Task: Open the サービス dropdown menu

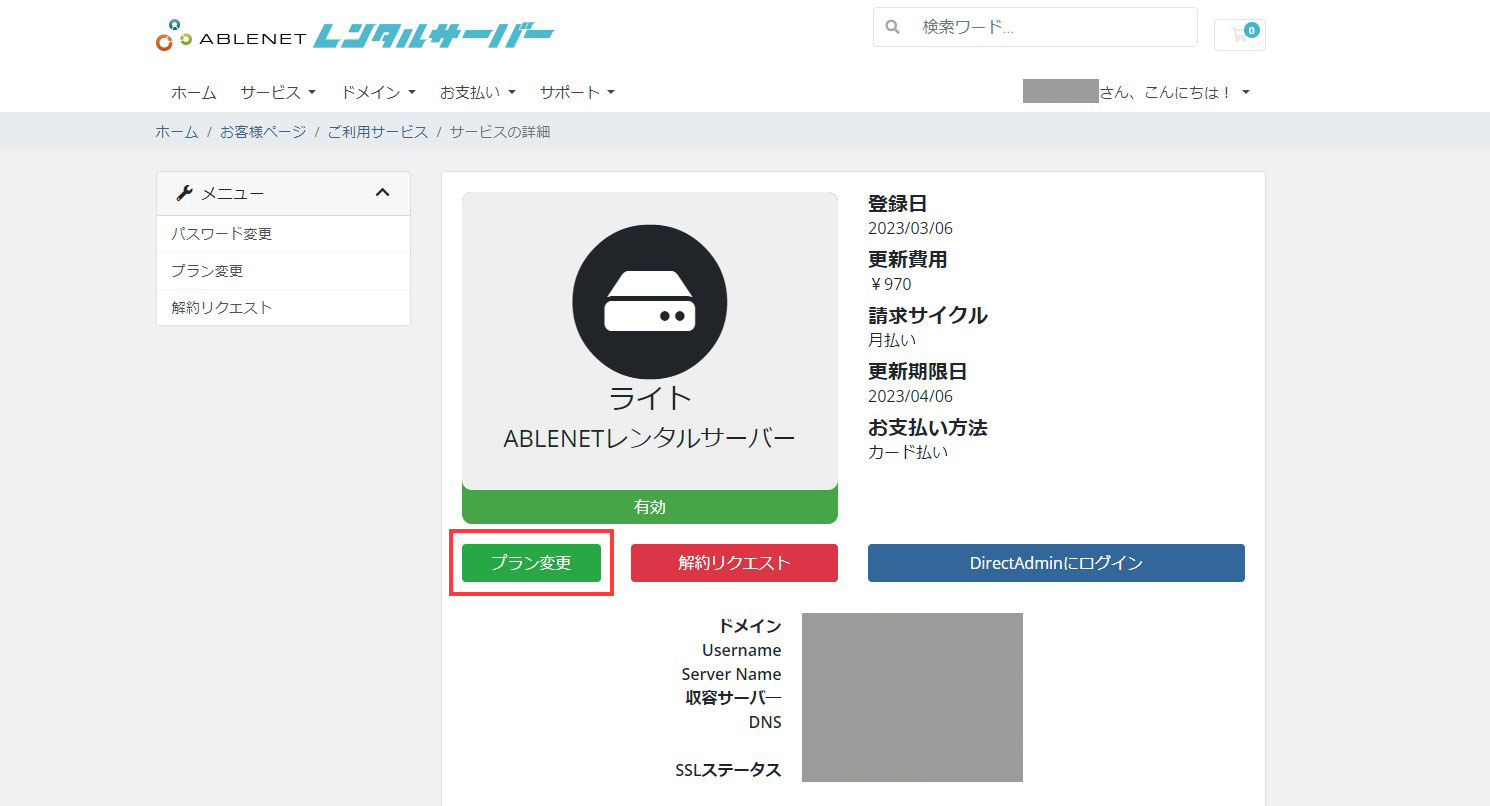Action: point(277,92)
